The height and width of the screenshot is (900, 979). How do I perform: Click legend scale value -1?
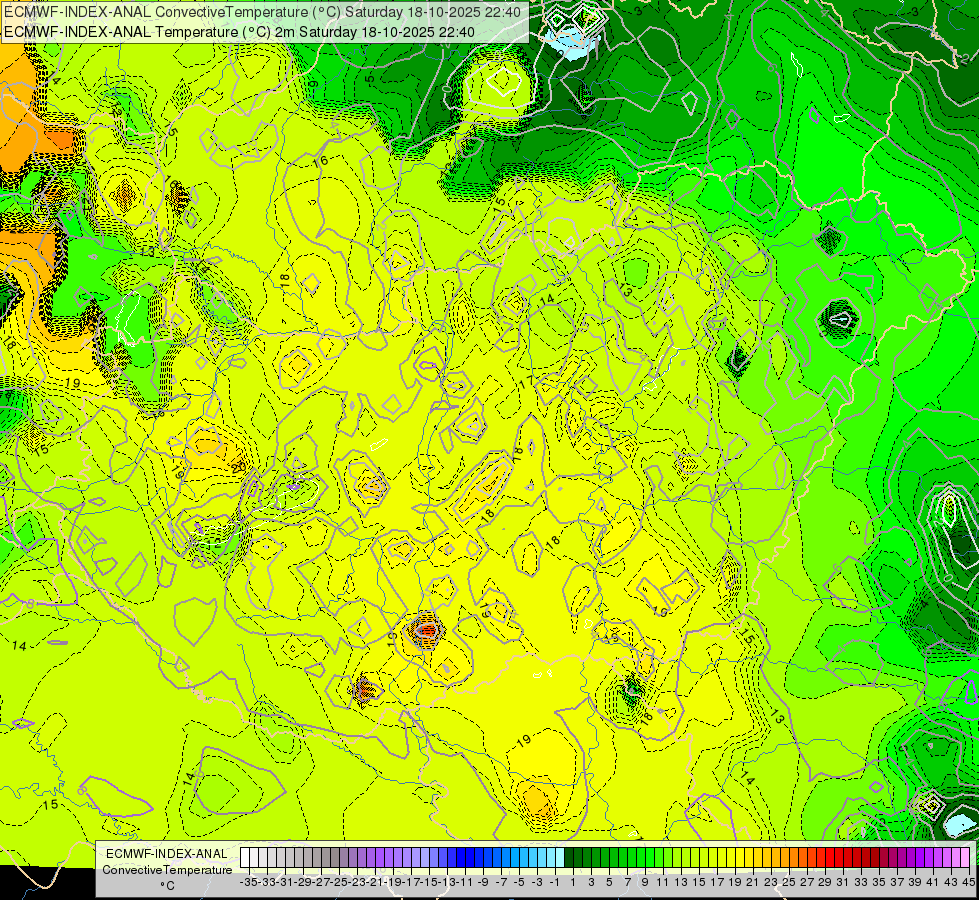coord(555,883)
